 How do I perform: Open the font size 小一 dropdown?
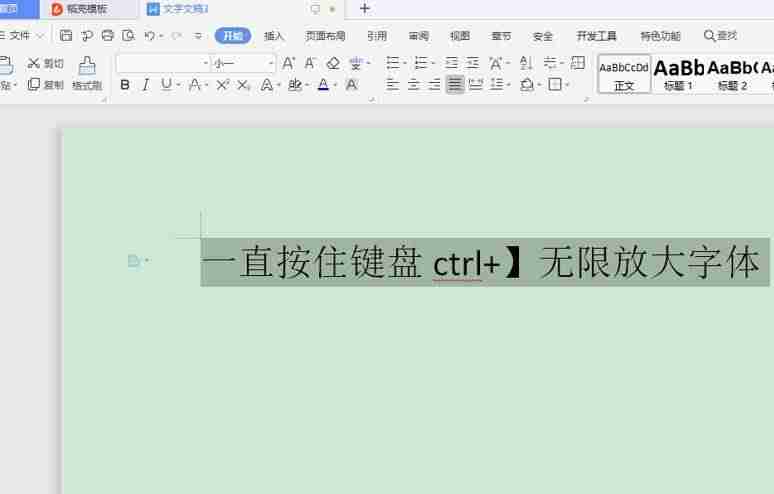point(271,63)
